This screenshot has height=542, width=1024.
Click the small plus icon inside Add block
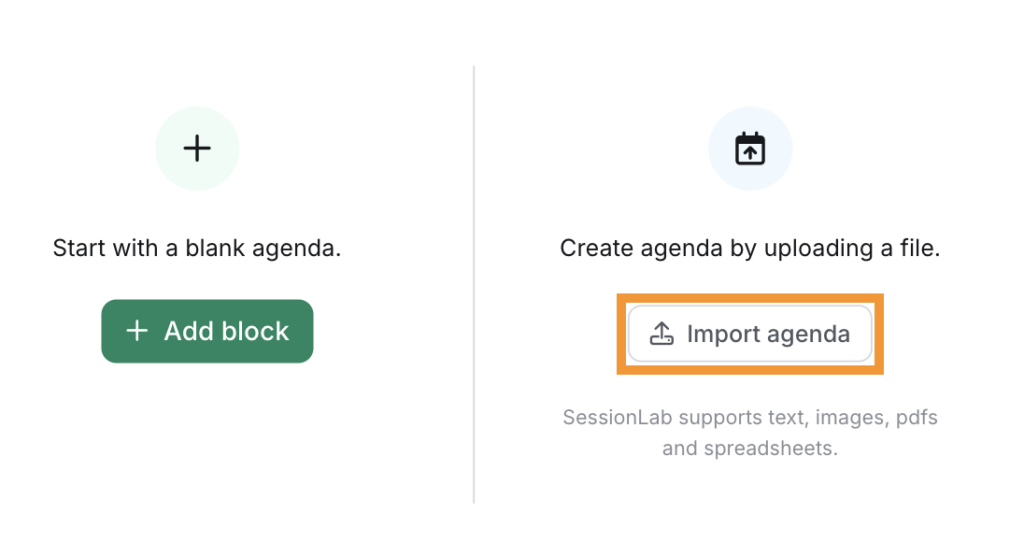(x=137, y=331)
